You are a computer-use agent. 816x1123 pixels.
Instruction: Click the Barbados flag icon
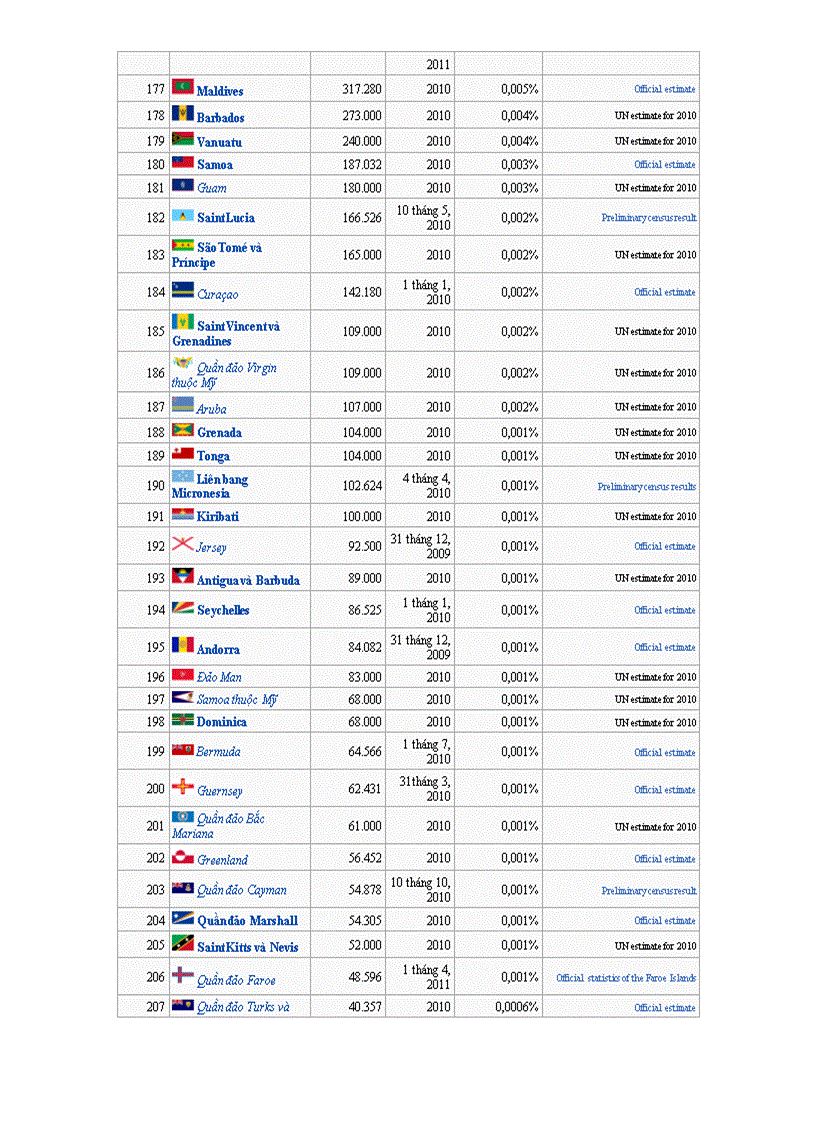(x=183, y=112)
